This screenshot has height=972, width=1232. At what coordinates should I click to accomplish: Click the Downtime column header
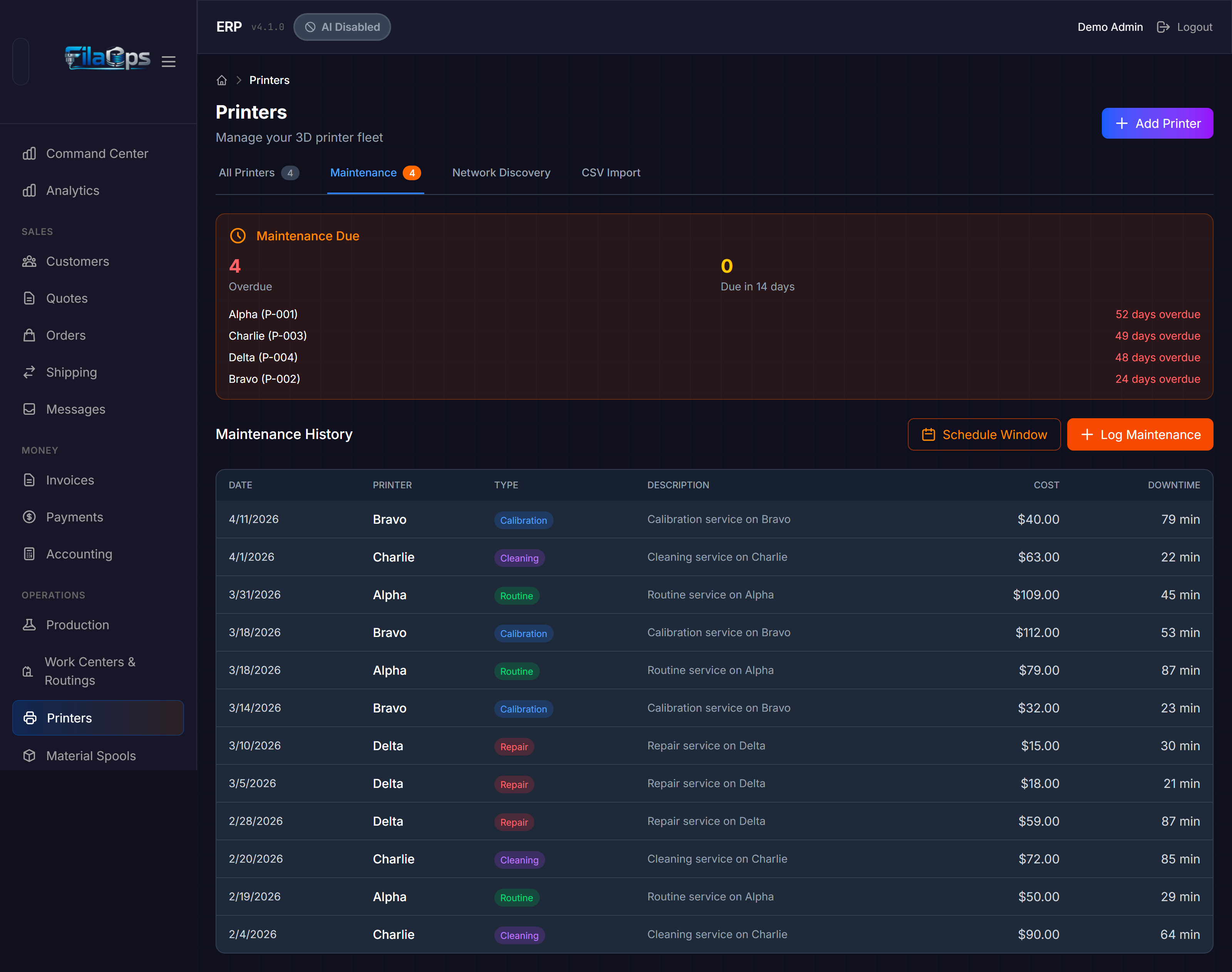click(x=1173, y=486)
